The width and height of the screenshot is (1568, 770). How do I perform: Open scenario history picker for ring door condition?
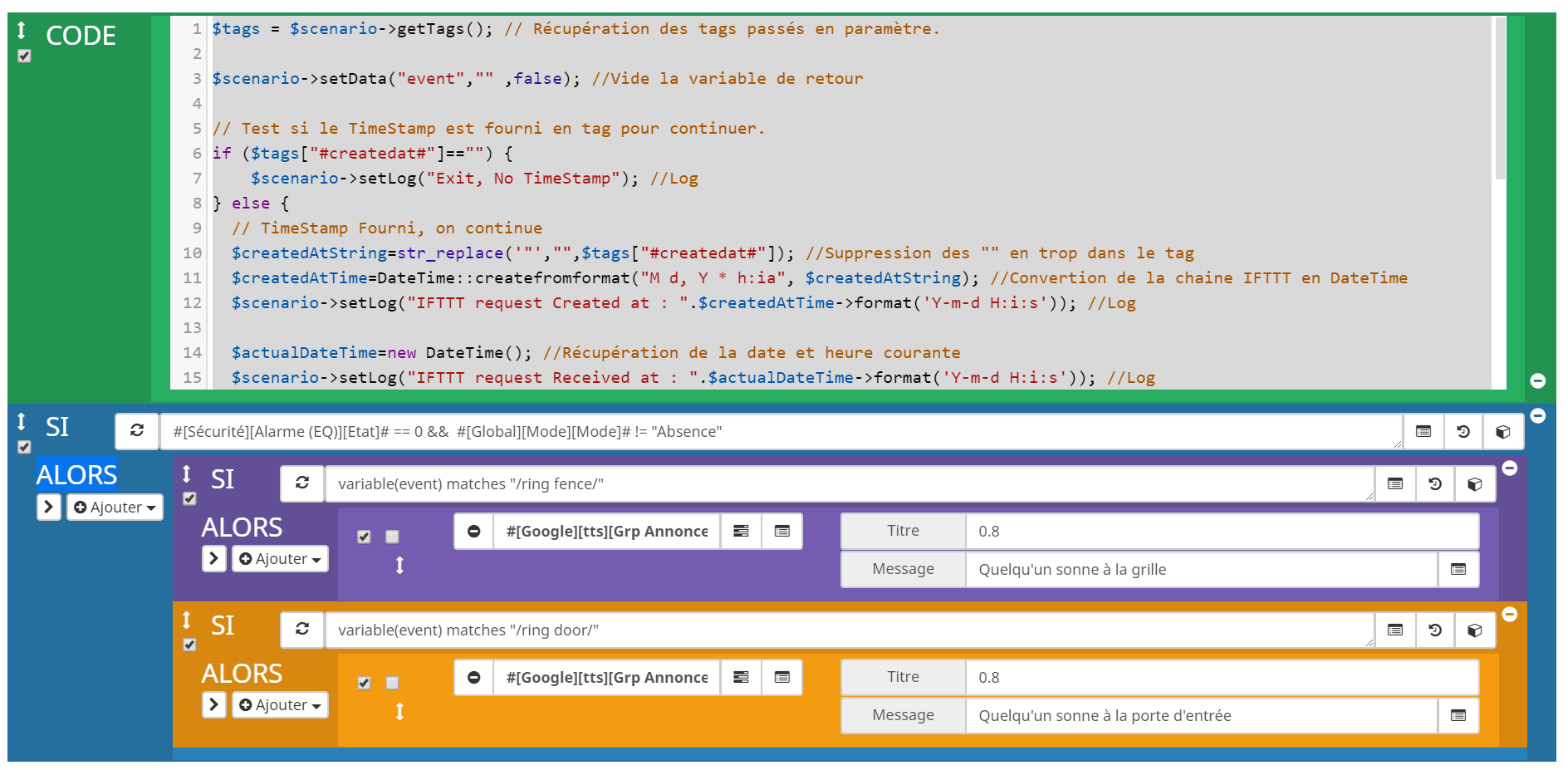[1435, 630]
